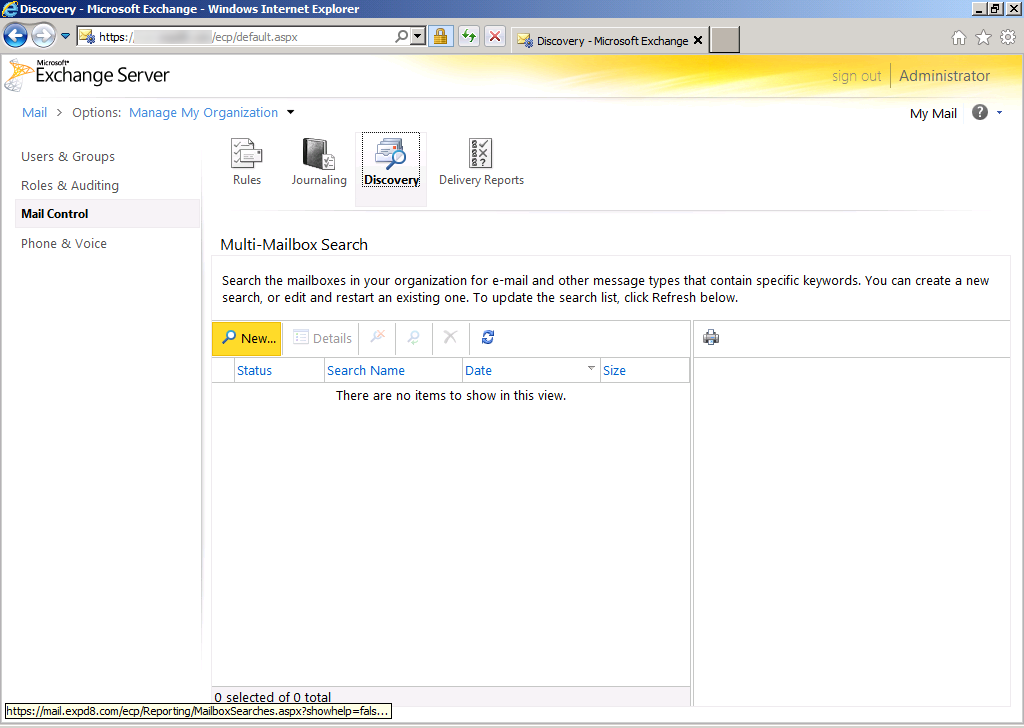
Task: Click the help question mark icon
Action: click(x=980, y=112)
